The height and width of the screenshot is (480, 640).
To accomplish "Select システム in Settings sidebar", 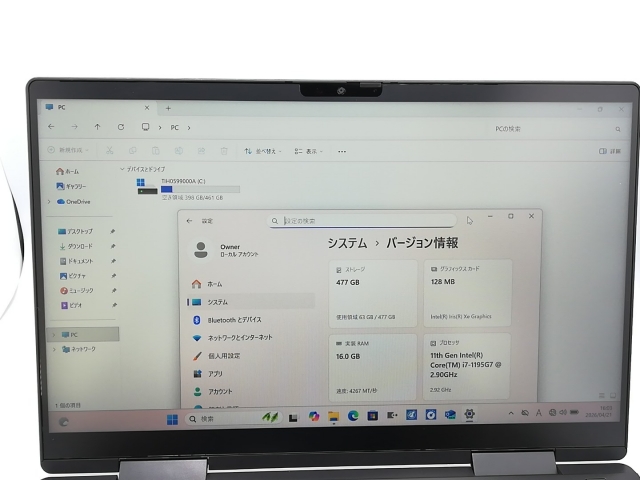I will 250,302.
